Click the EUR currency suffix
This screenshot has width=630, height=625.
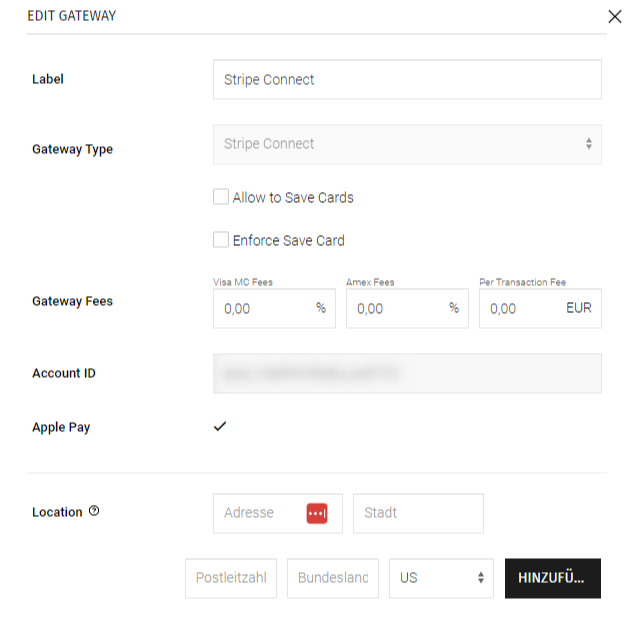pos(578,309)
